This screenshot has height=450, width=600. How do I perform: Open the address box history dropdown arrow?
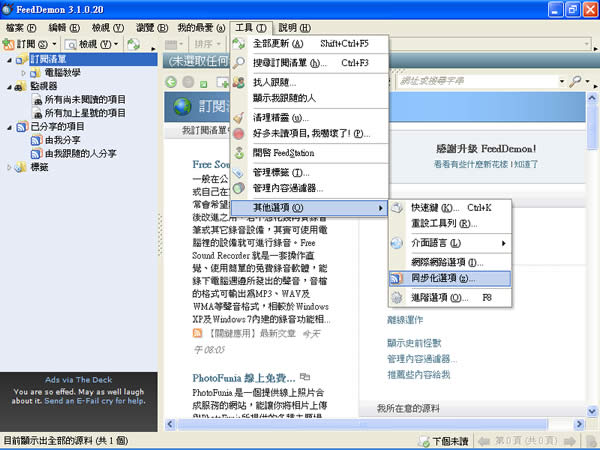tap(562, 82)
